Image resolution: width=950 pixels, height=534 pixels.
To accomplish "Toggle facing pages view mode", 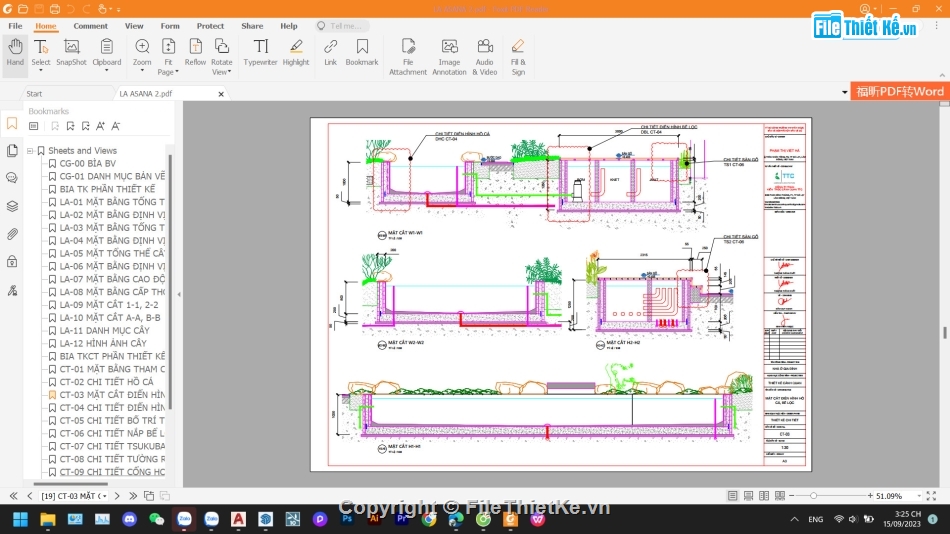I will pyautogui.click(x=764, y=496).
